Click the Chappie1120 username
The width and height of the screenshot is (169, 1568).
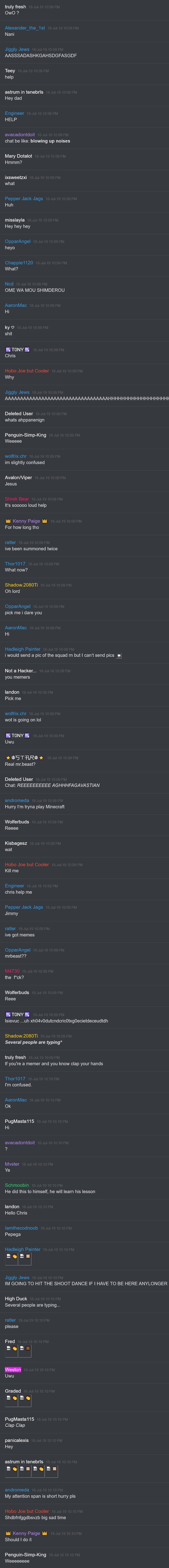(x=19, y=263)
